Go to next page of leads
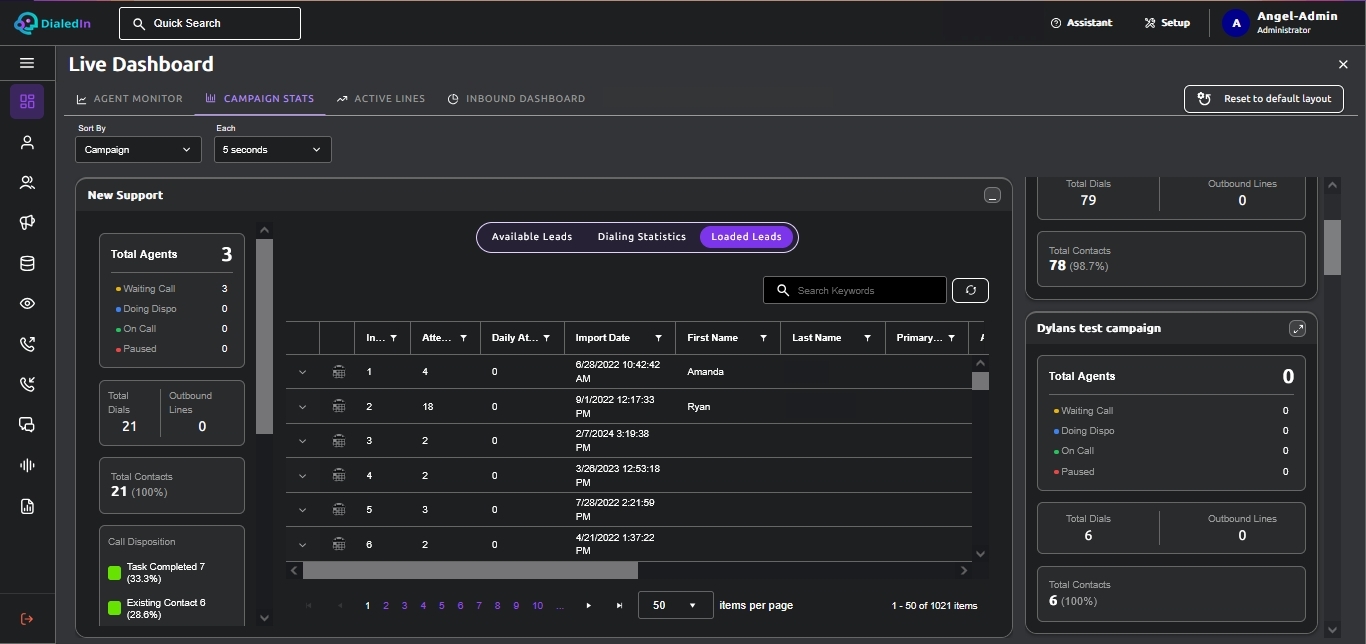 pos(589,606)
